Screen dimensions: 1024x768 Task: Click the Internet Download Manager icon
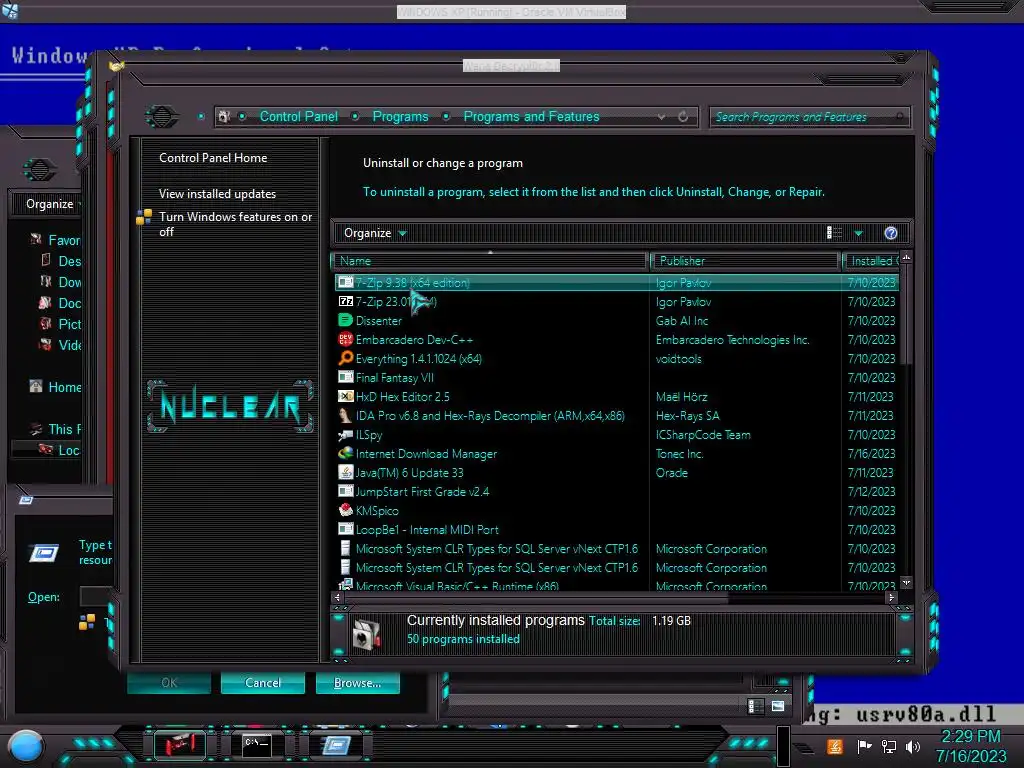[345, 453]
